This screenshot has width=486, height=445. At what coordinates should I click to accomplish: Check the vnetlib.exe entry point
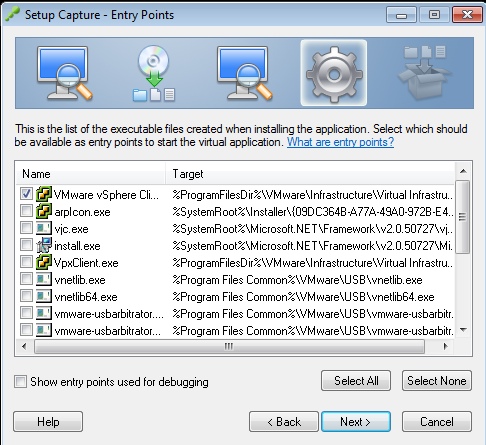tap(26, 279)
